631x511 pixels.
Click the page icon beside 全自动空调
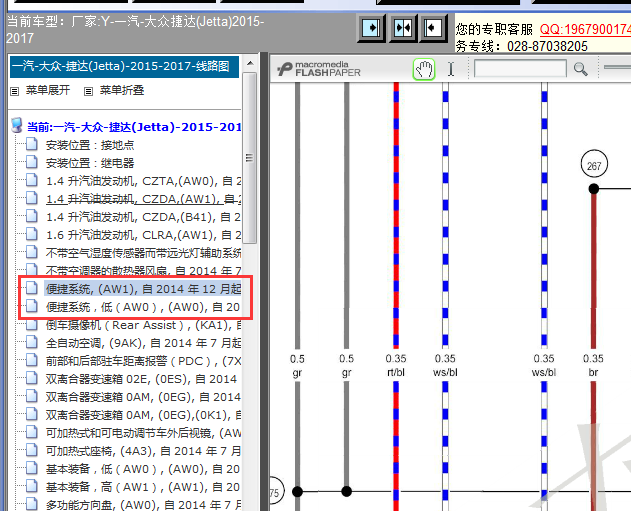tap(32, 342)
